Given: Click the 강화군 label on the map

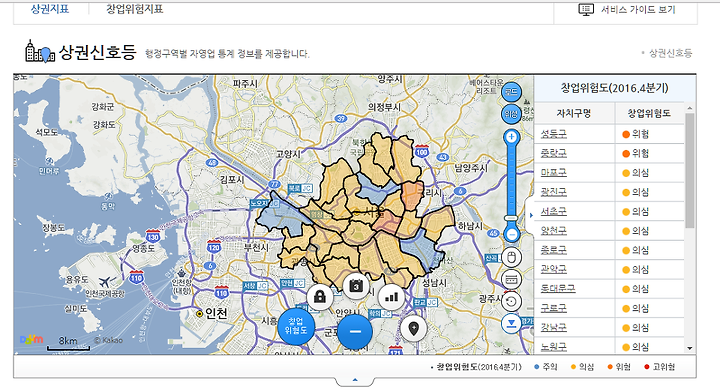Looking at the screenshot, I should [x=102, y=106].
